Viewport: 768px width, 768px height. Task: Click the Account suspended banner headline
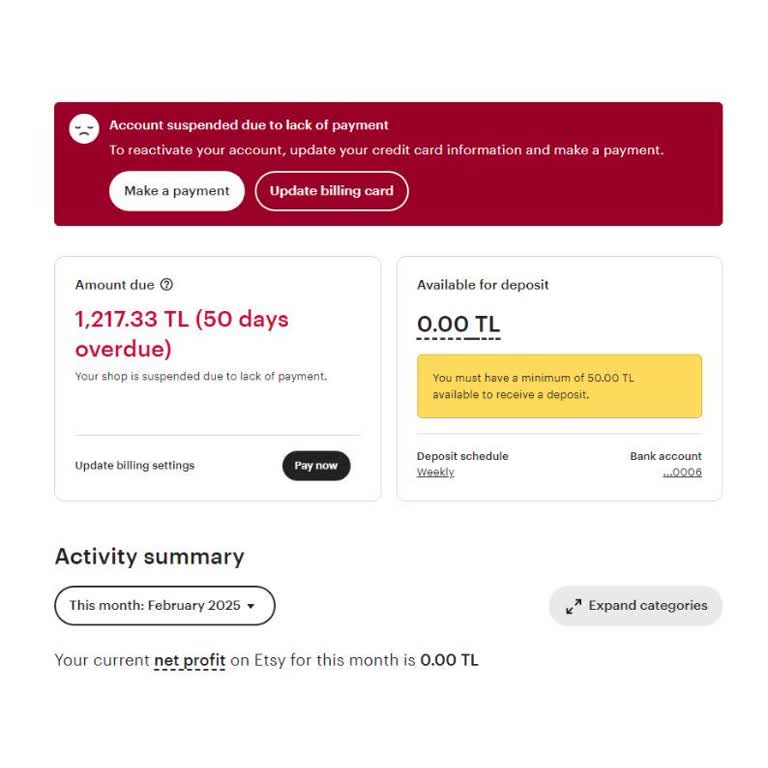249,126
